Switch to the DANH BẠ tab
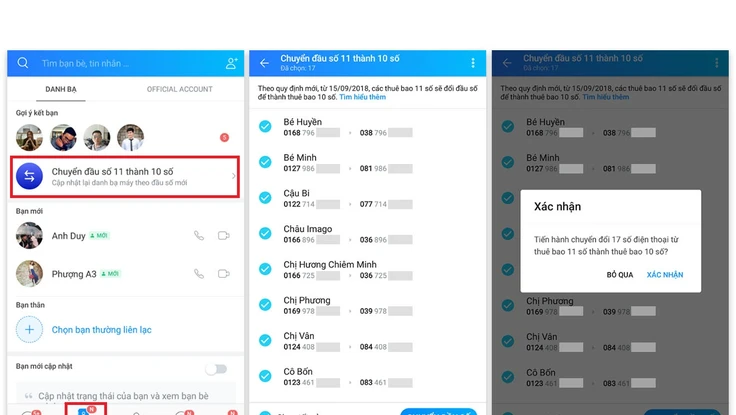This screenshot has width=736, height=415. click(61, 89)
